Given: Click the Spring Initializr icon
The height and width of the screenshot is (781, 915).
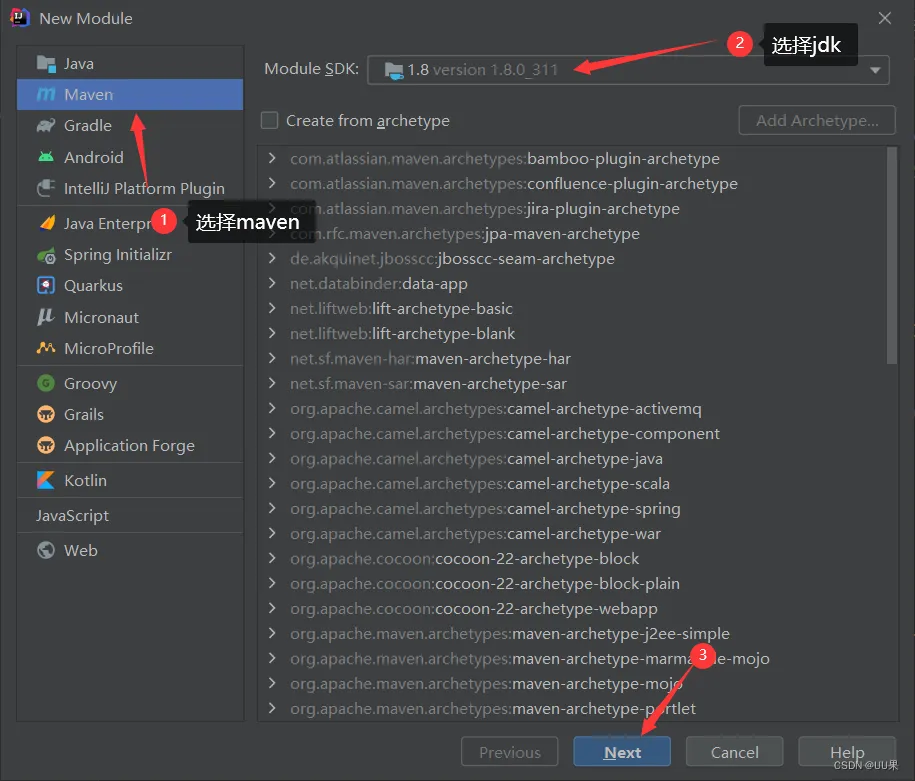Looking at the screenshot, I should click(46, 255).
